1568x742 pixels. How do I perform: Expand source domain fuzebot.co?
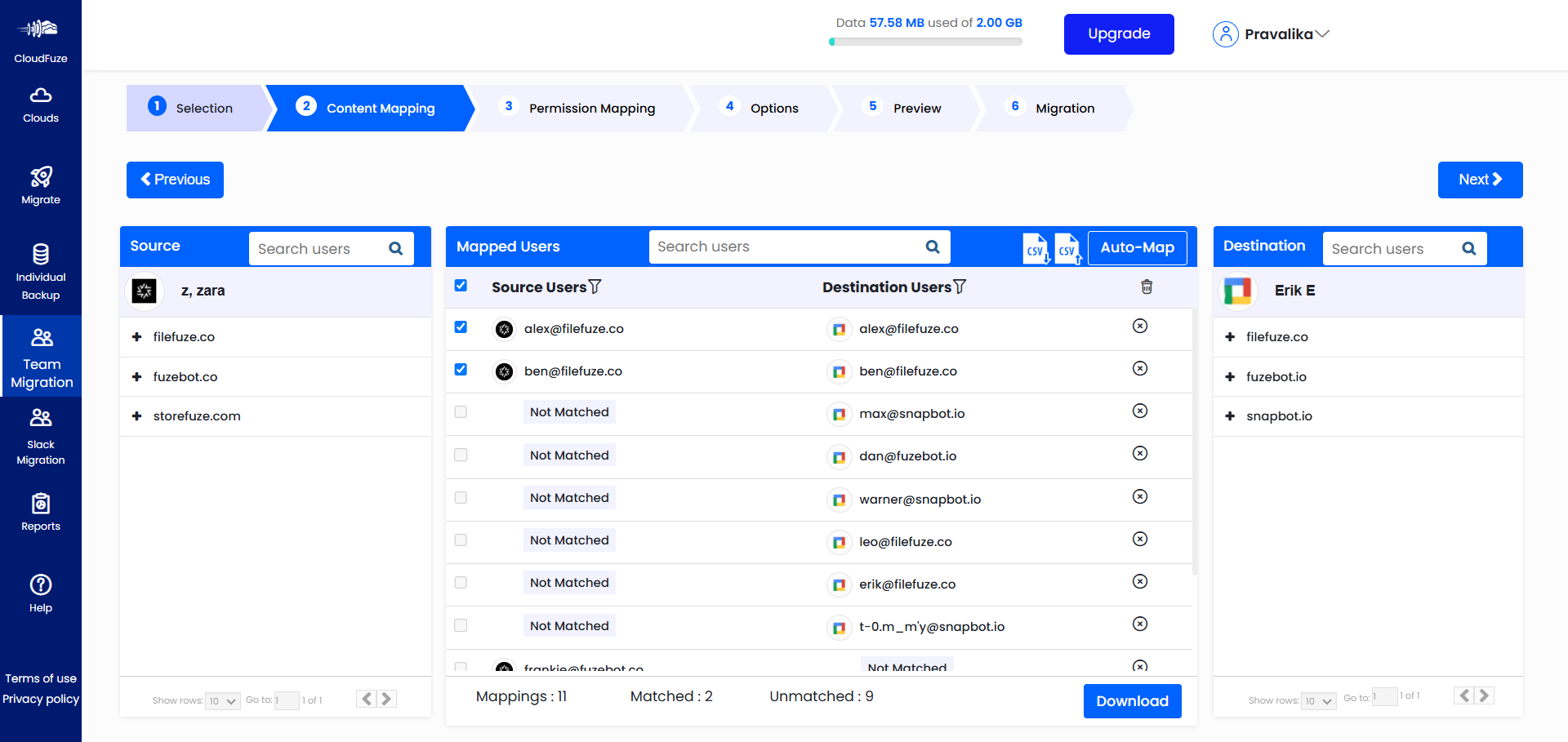137,377
